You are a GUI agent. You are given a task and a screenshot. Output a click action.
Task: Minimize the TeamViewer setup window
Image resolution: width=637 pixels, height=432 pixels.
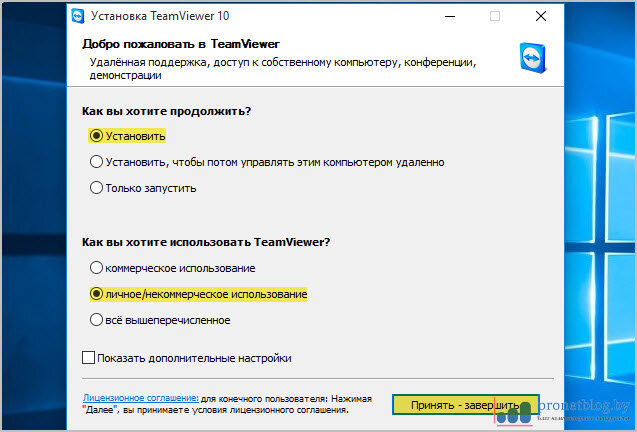(x=450, y=16)
